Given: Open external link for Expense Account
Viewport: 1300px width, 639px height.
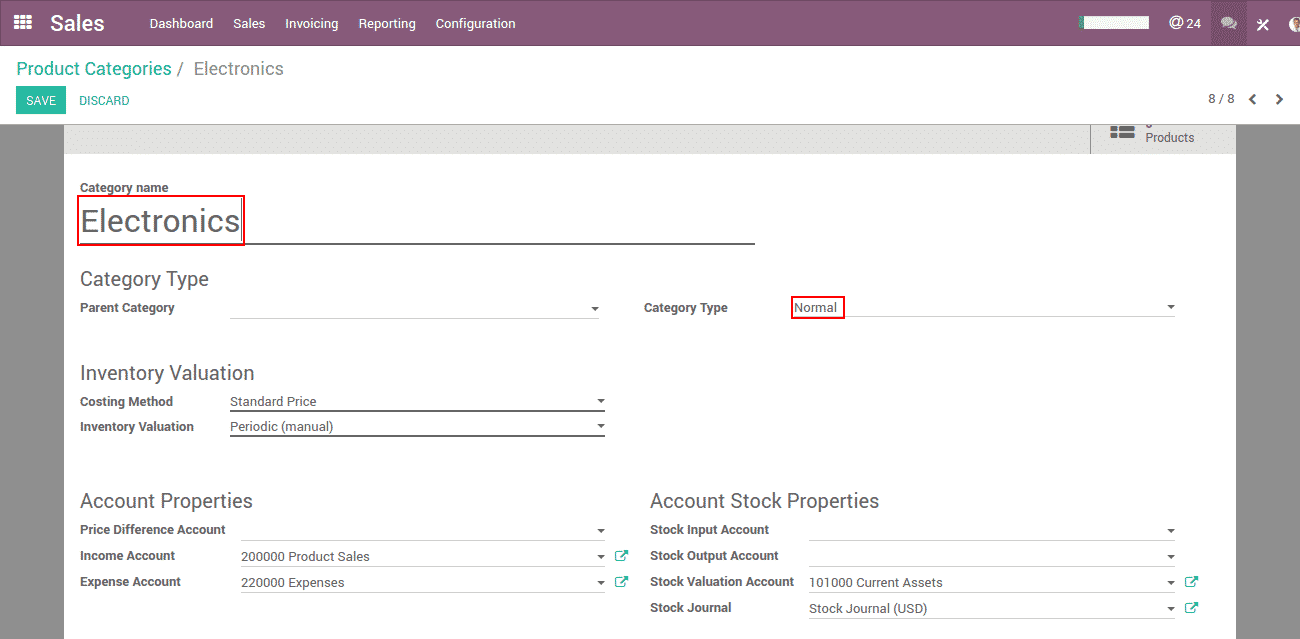Looking at the screenshot, I should [x=621, y=582].
